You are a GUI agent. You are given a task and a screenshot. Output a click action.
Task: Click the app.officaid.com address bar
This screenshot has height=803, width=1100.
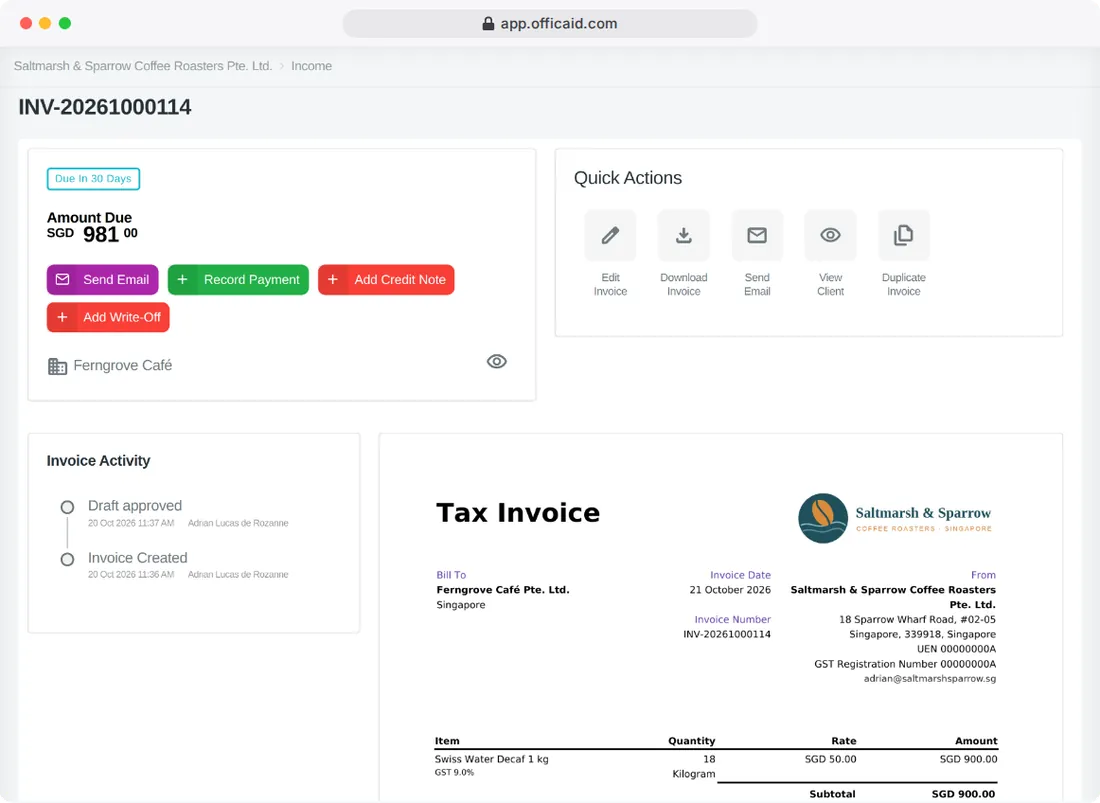click(x=550, y=24)
